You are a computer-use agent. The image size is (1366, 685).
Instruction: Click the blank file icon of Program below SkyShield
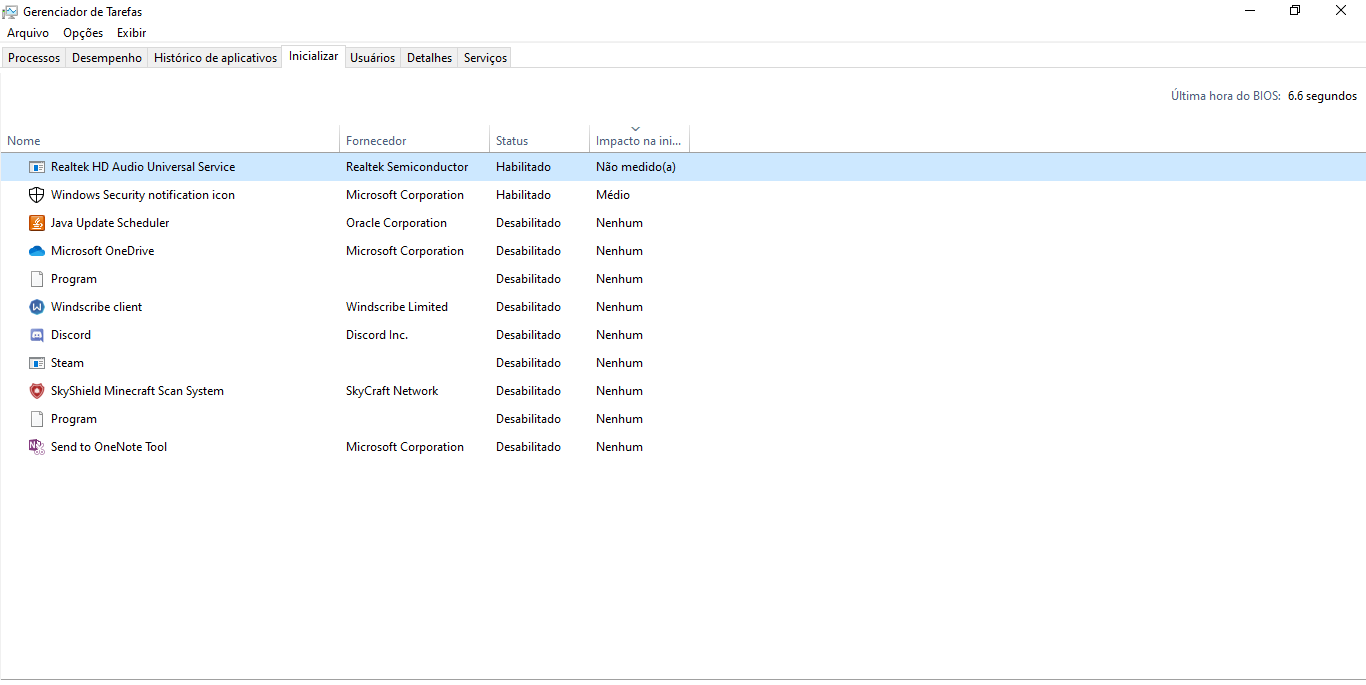[x=37, y=419]
